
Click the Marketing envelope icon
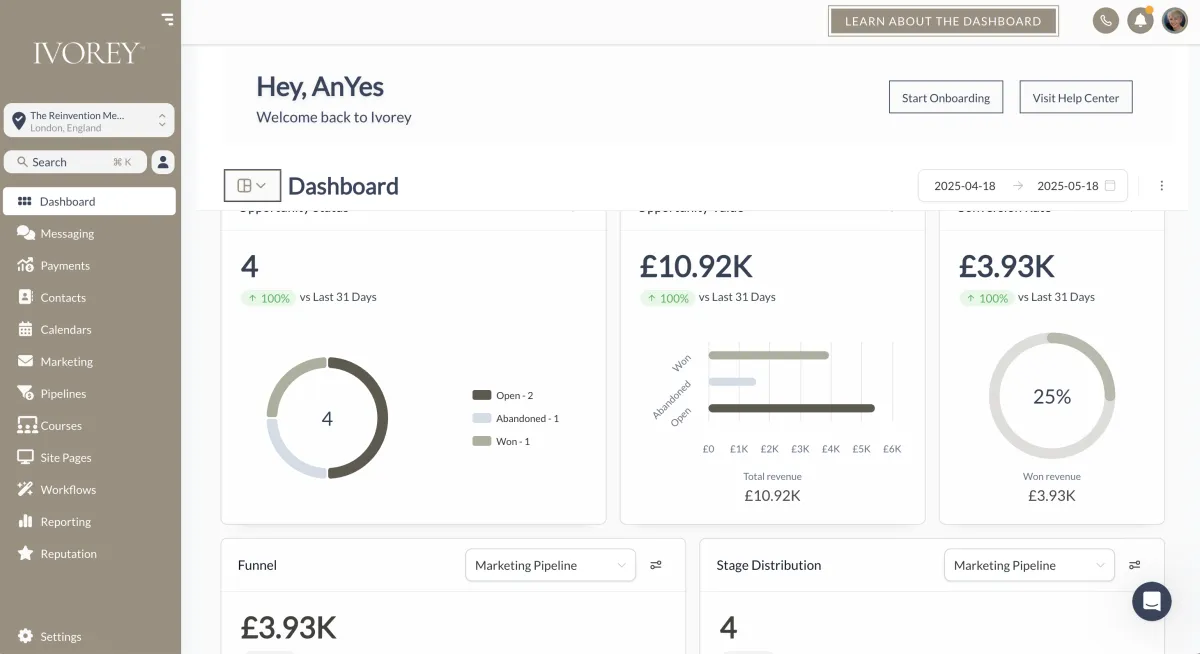tap(25, 361)
